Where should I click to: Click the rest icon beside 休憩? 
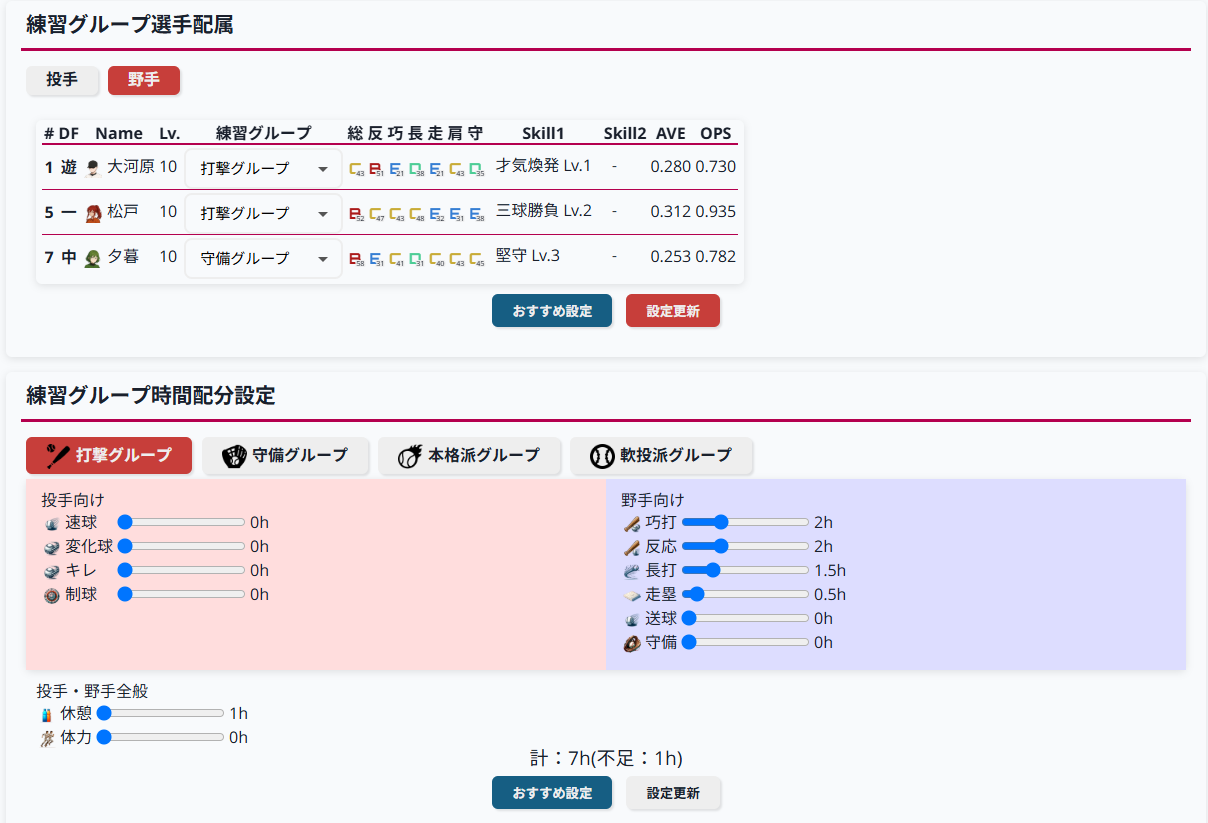click(x=47, y=714)
